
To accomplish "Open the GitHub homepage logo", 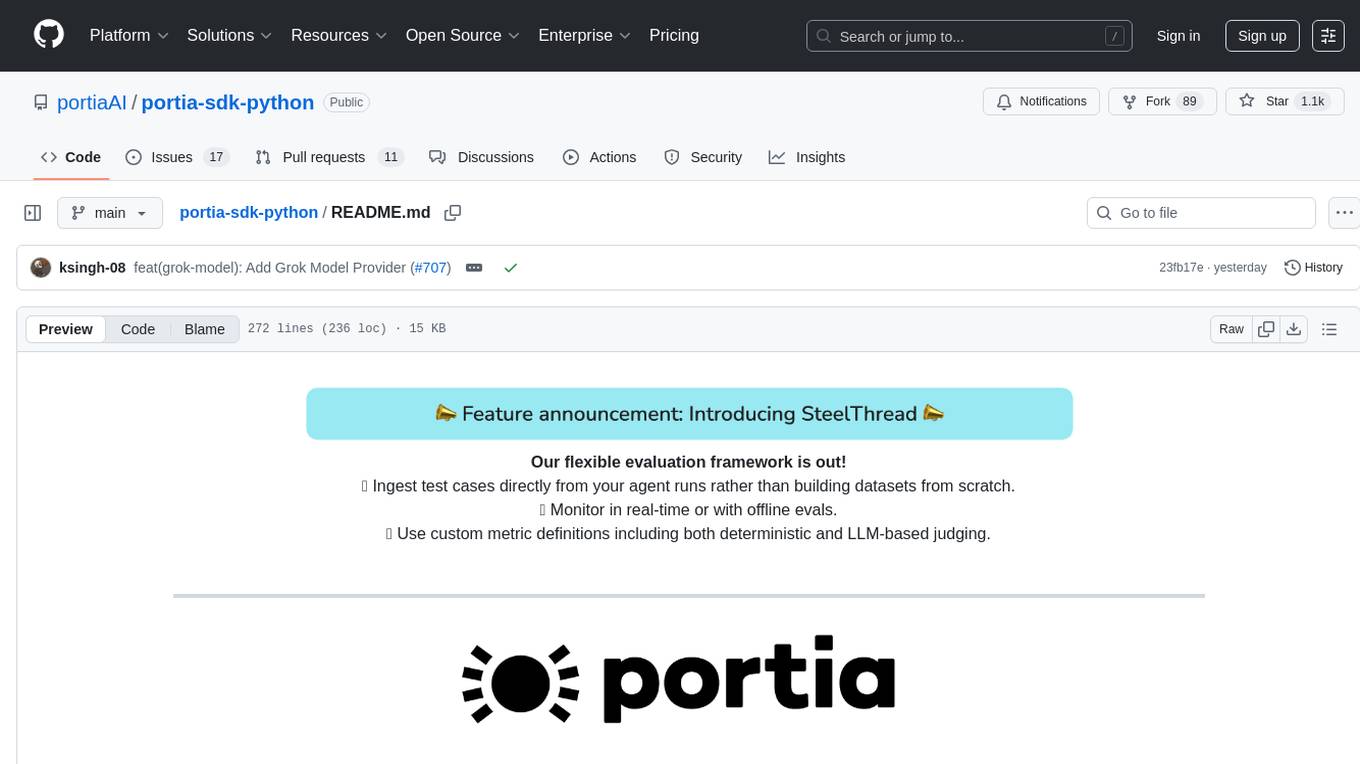I will point(49,35).
